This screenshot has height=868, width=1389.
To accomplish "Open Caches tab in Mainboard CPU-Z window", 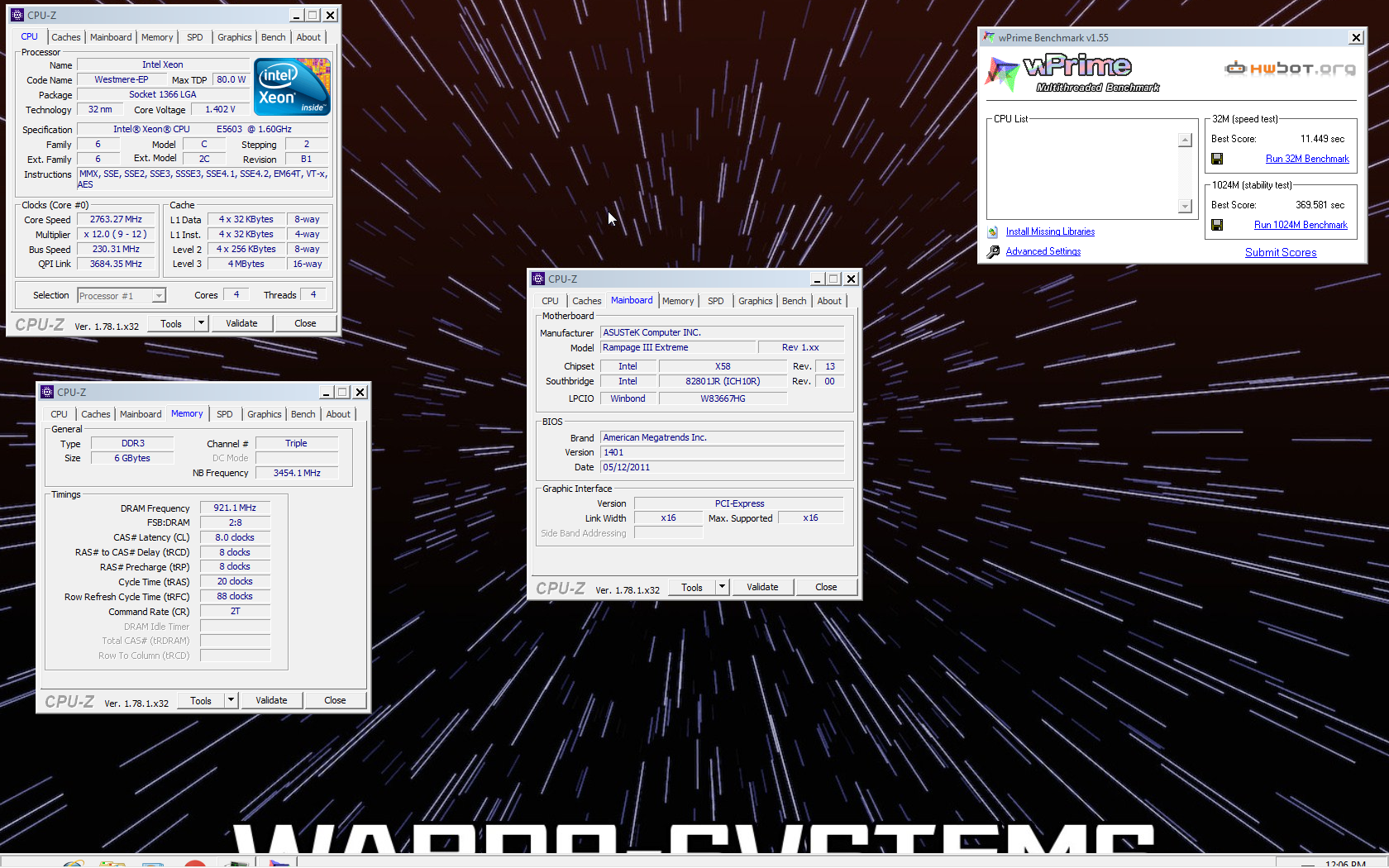I will (587, 301).
